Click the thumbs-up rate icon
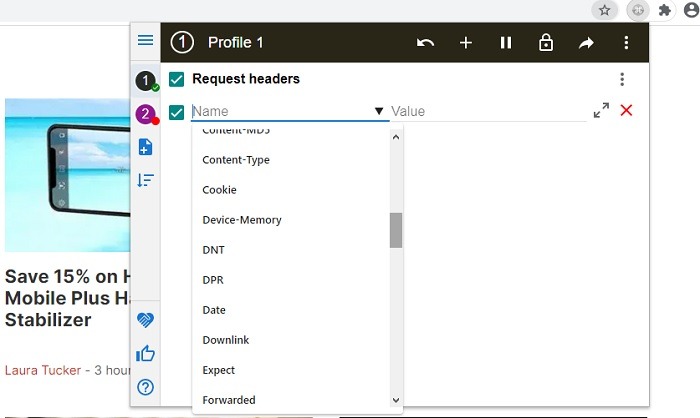Image resolution: width=700 pixels, height=418 pixels. tap(146, 353)
